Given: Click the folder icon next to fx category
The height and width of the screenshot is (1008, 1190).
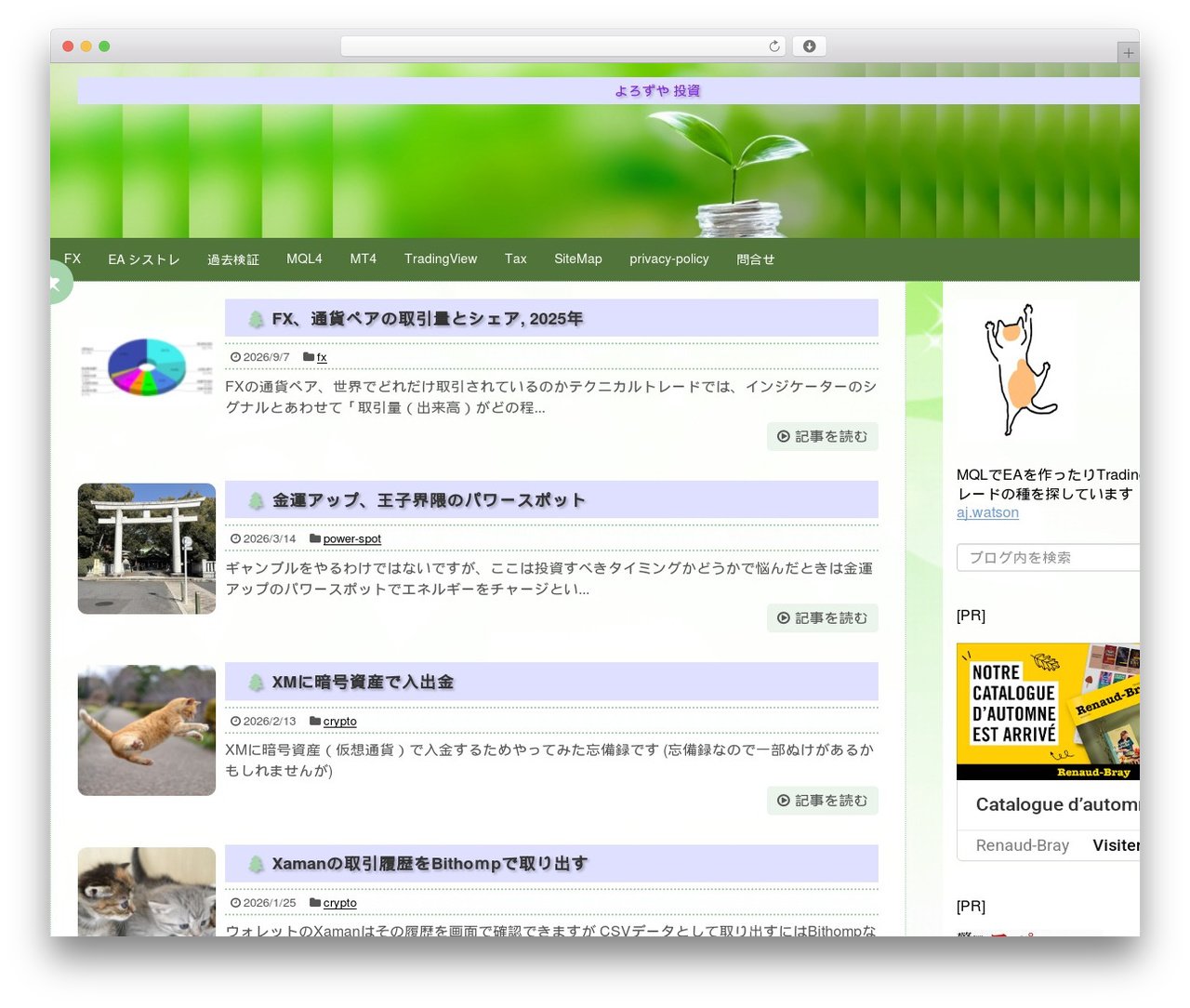Looking at the screenshot, I should [x=309, y=357].
